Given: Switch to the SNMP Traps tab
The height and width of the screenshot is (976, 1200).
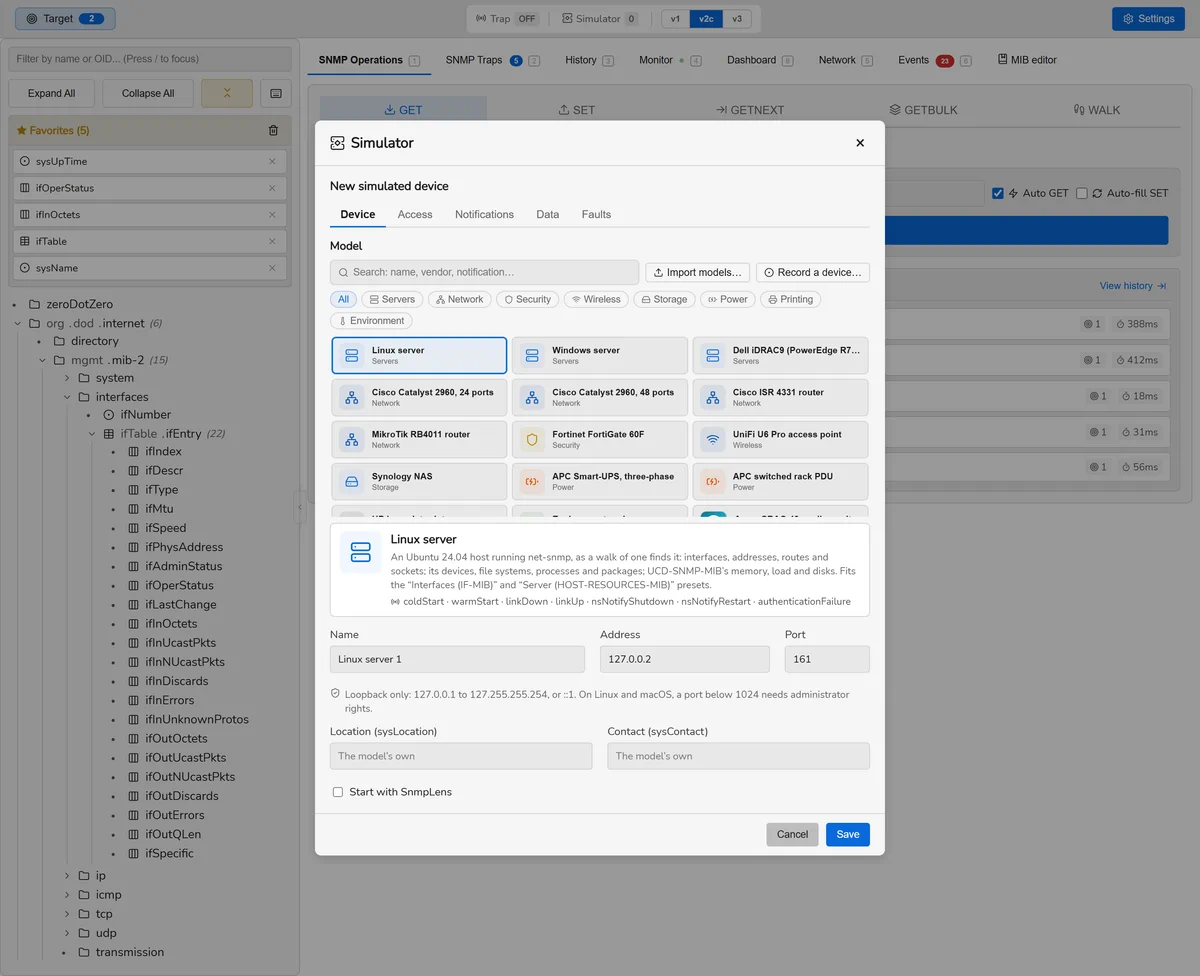Looking at the screenshot, I should 492,60.
